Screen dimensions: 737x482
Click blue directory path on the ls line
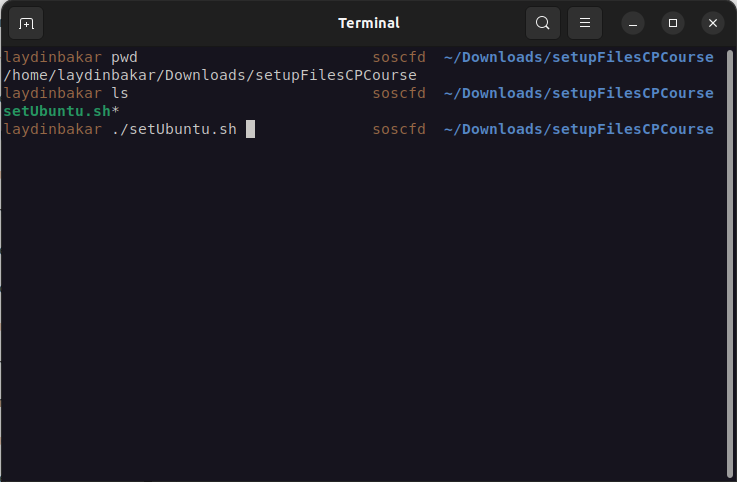point(578,93)
